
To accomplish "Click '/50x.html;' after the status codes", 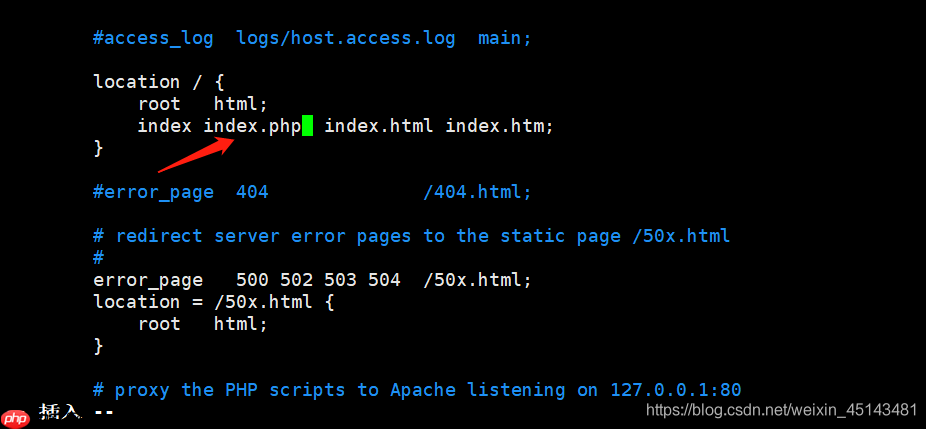I will pos(477,280).
